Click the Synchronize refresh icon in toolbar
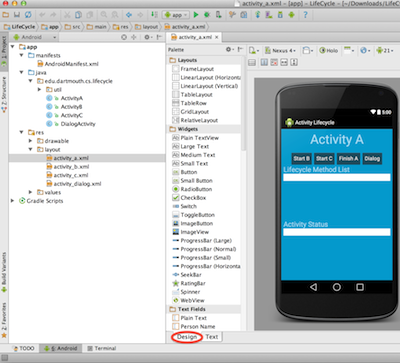 (28, 15)
